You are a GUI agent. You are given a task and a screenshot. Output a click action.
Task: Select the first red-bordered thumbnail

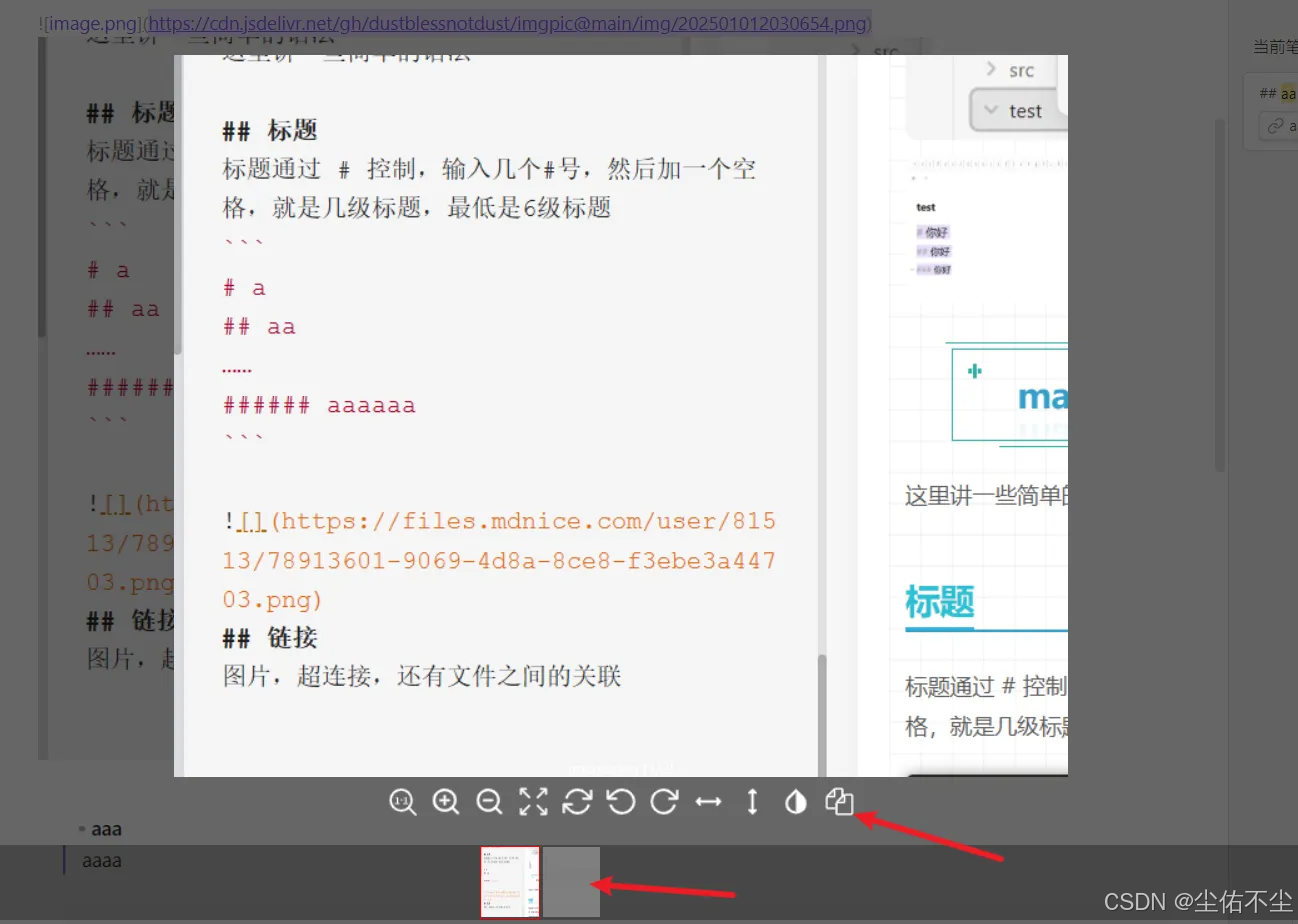510,881
